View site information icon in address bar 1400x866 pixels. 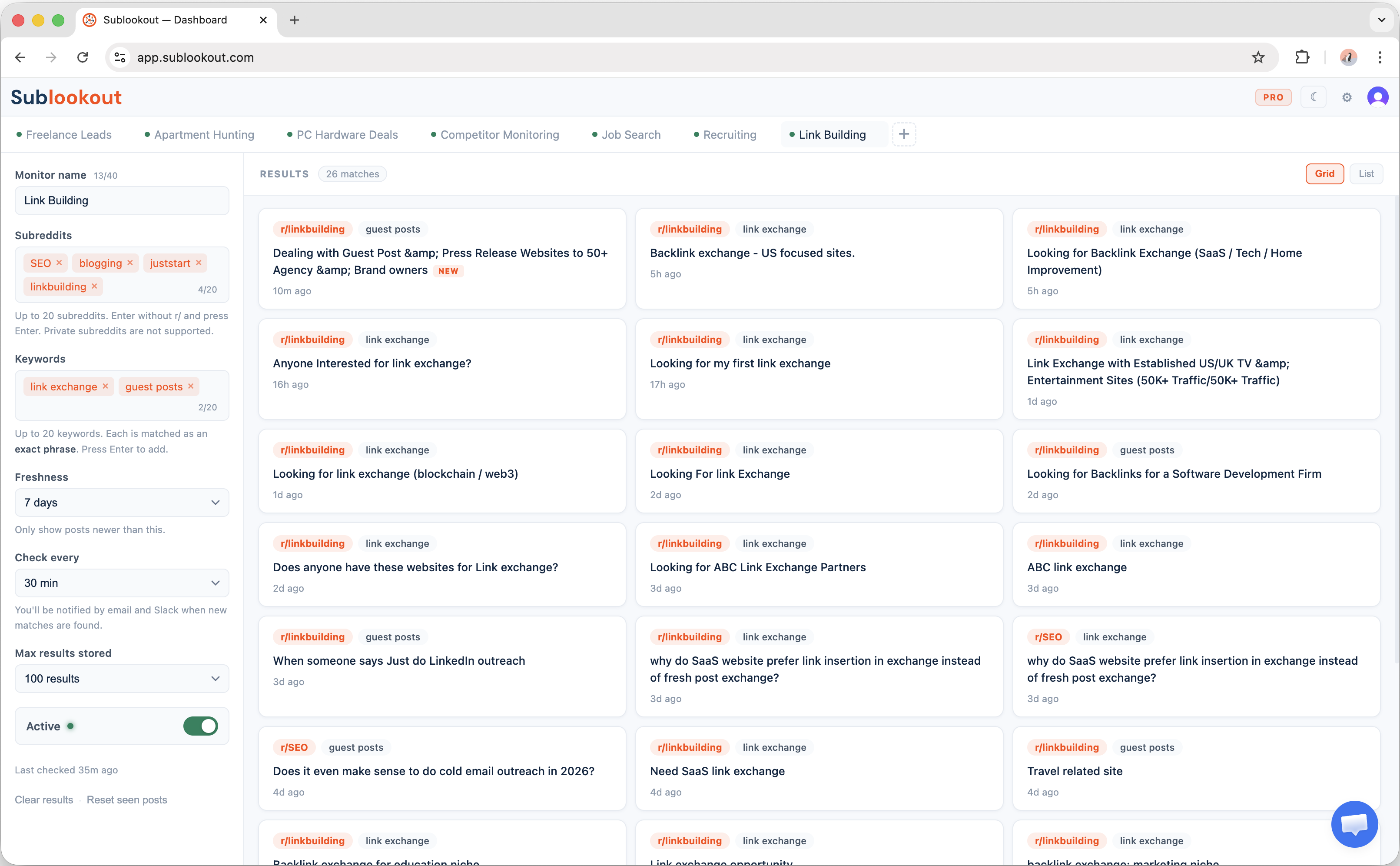(x=119, y=57)
